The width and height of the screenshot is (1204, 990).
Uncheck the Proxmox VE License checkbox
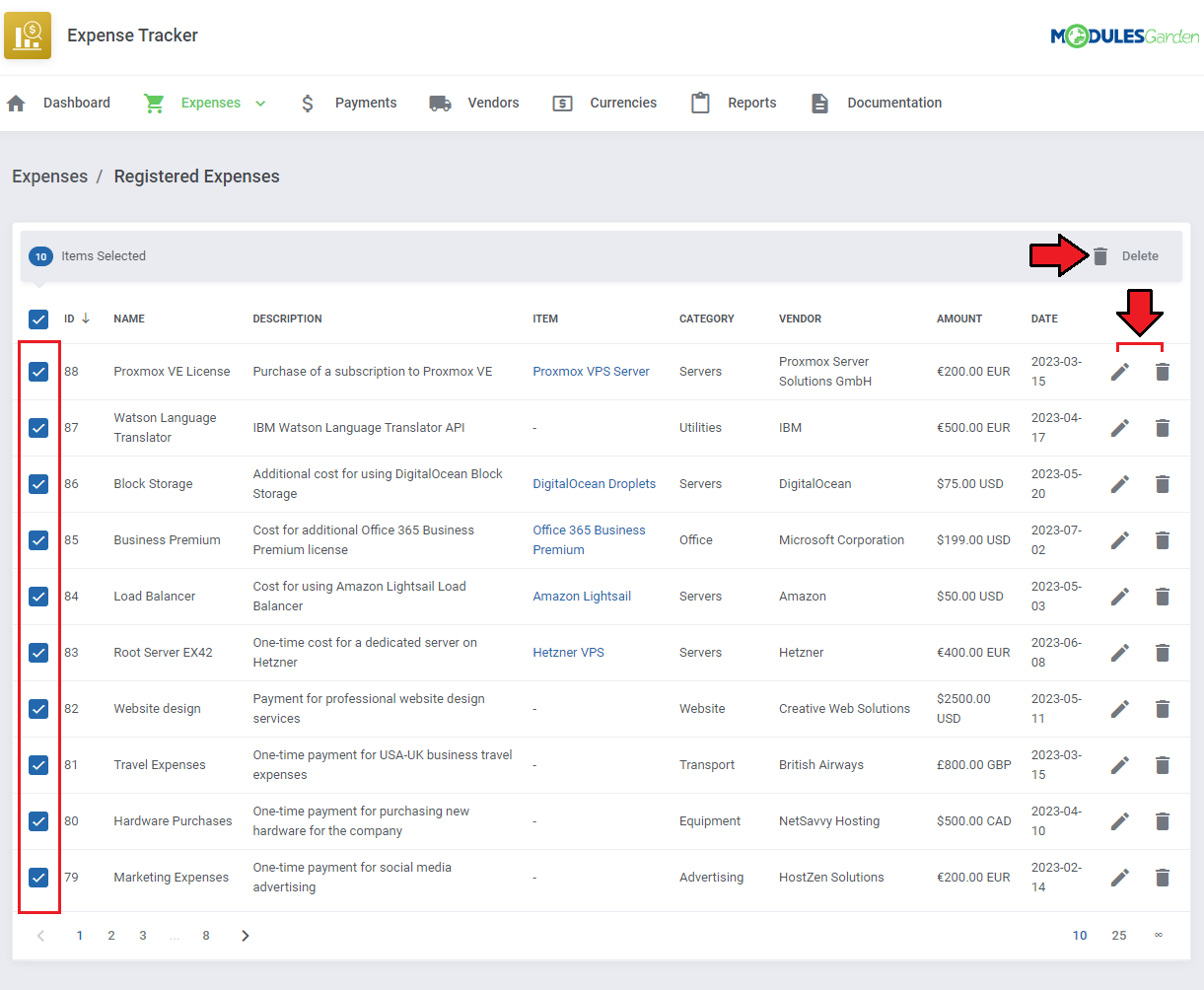pos(38,372)
